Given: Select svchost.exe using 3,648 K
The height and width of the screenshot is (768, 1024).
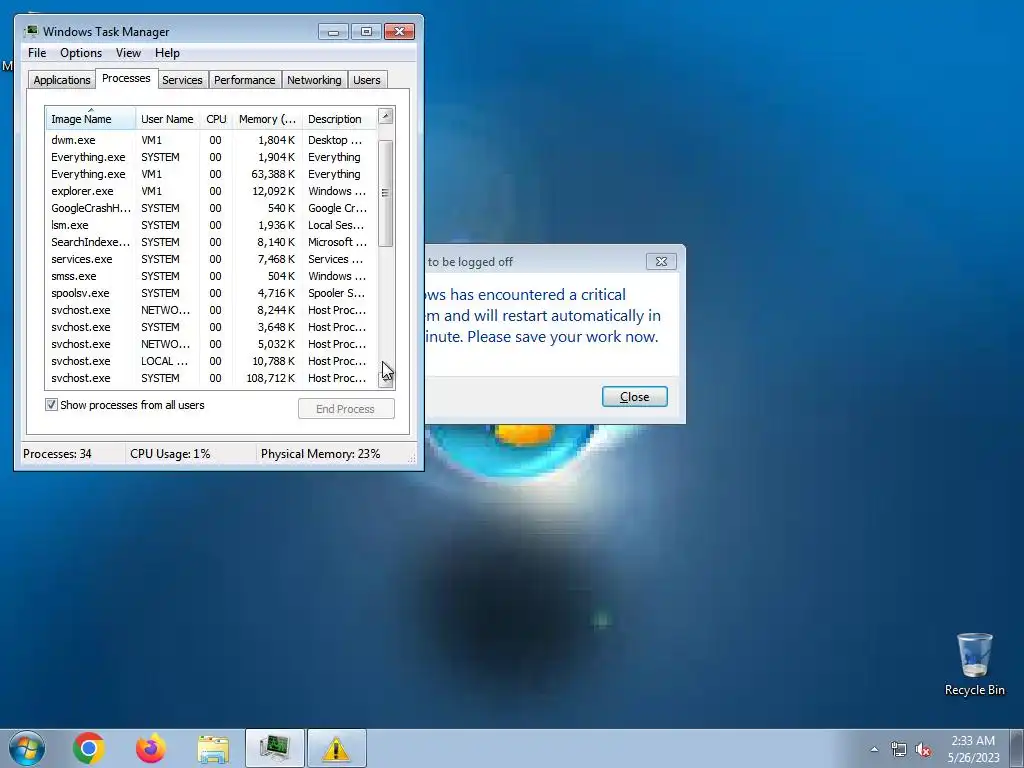Looking at the screenshot, I should pyautogui.click(x=211, y=327).
